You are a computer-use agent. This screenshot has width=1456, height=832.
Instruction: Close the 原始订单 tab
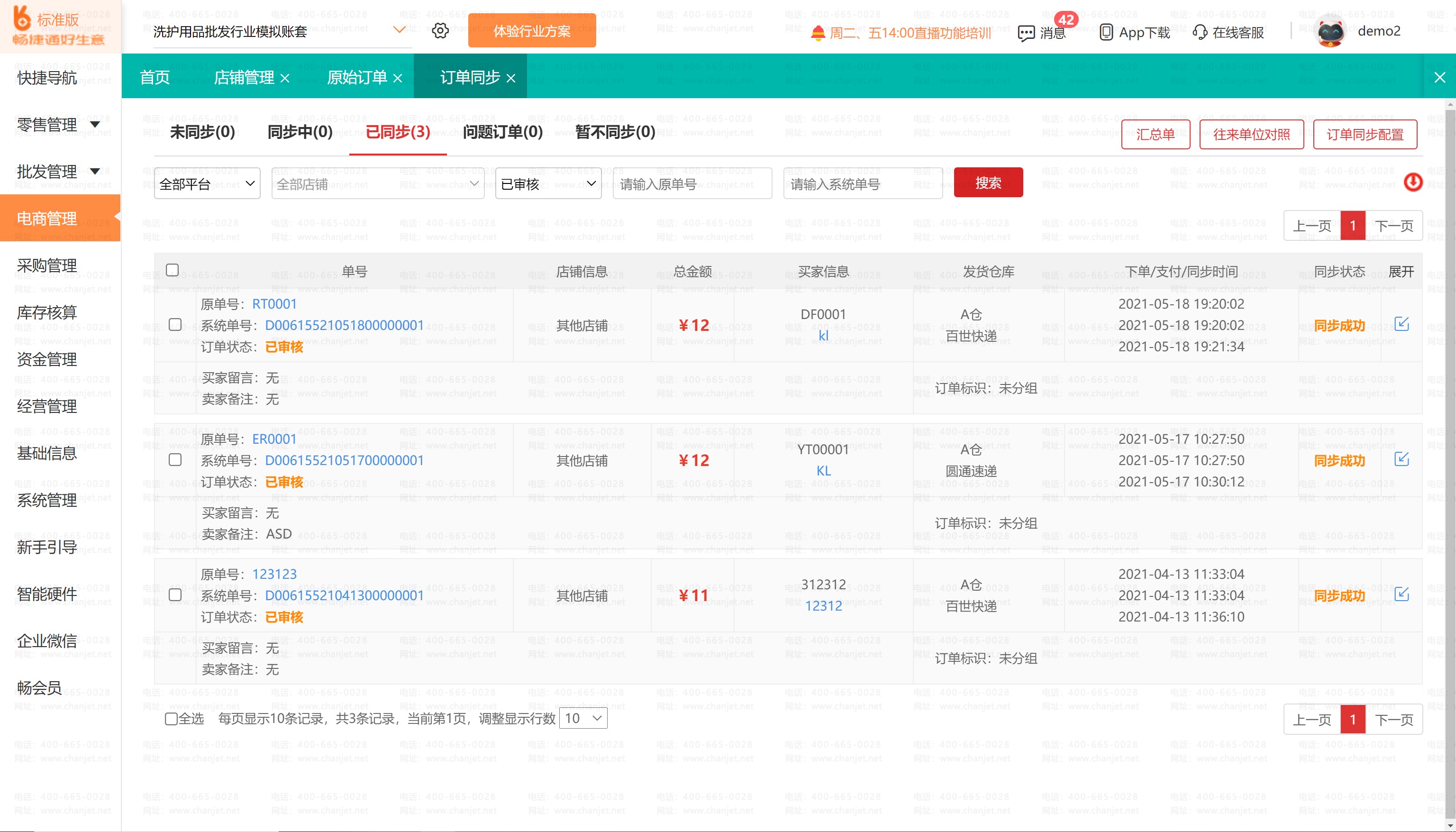pos(398,78)
